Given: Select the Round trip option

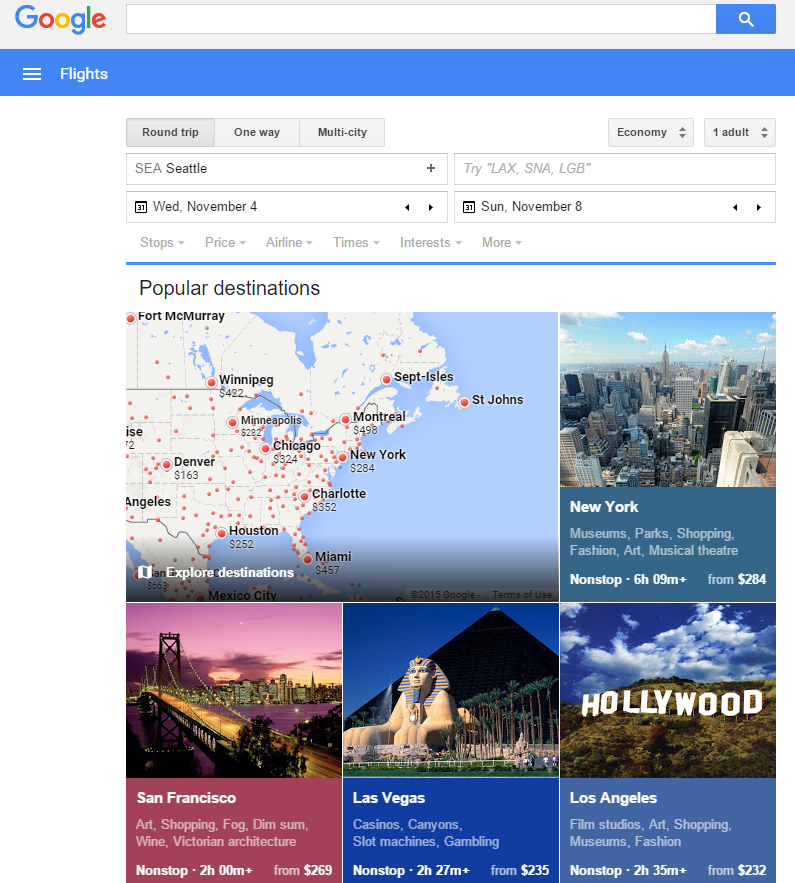Looking at the screenshot, I should pos(170,132).
